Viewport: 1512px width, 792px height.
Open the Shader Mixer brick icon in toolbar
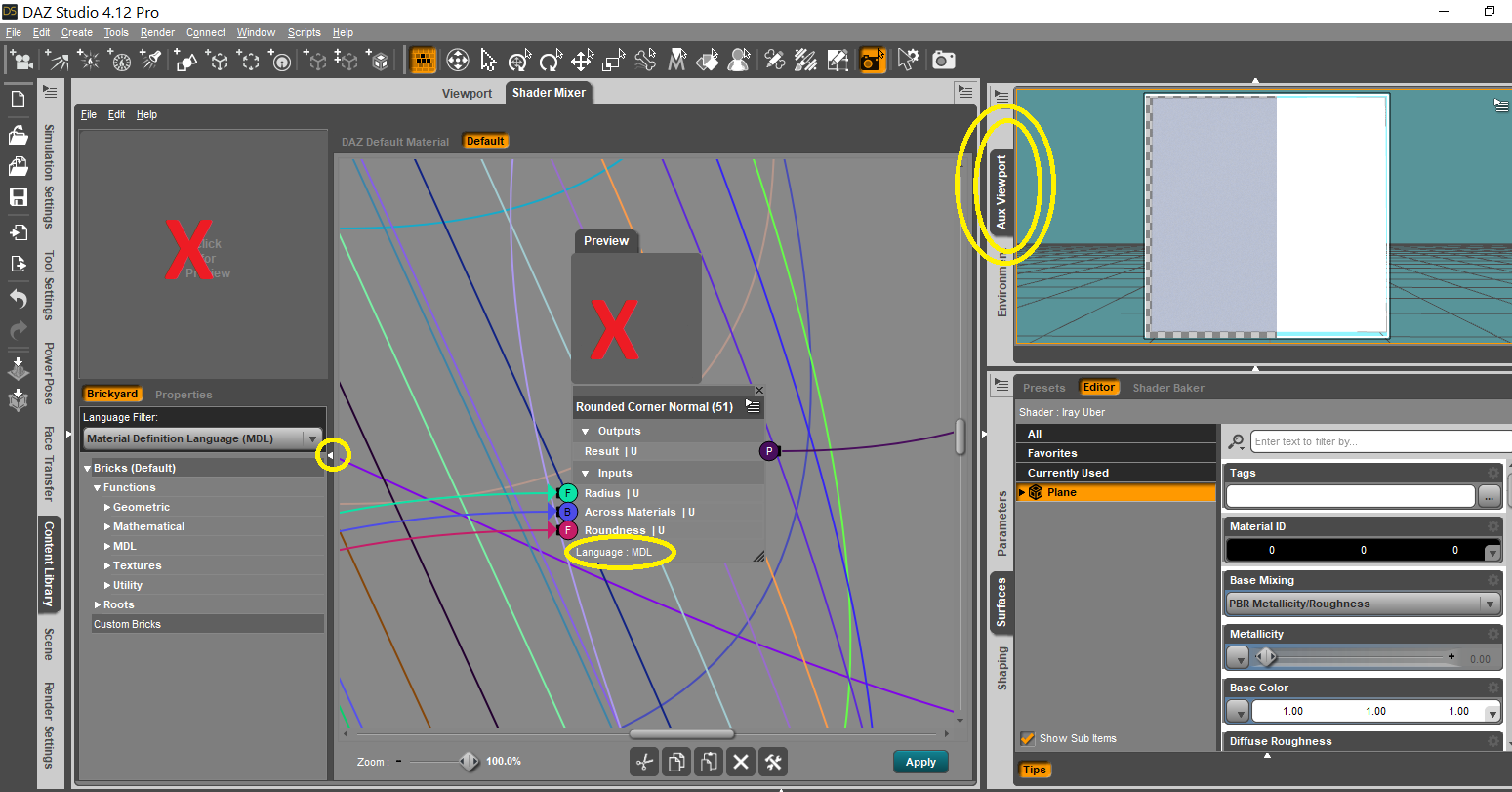tap(423, 61)
